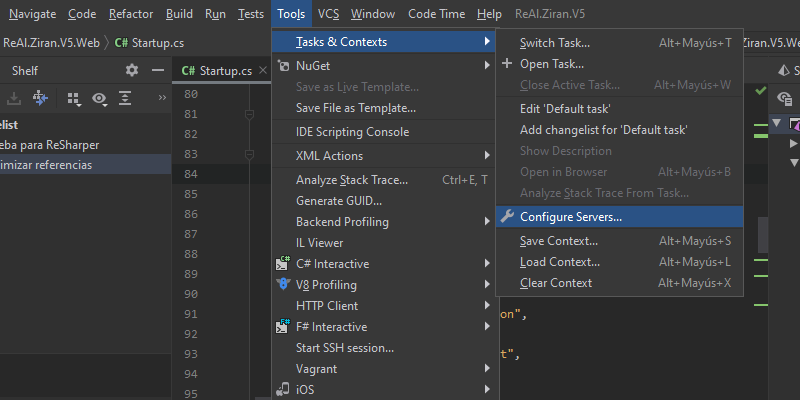This screenshot has width=800, height=400.
Task: Open the Tests menu
Action: click(x=251, y=14)
